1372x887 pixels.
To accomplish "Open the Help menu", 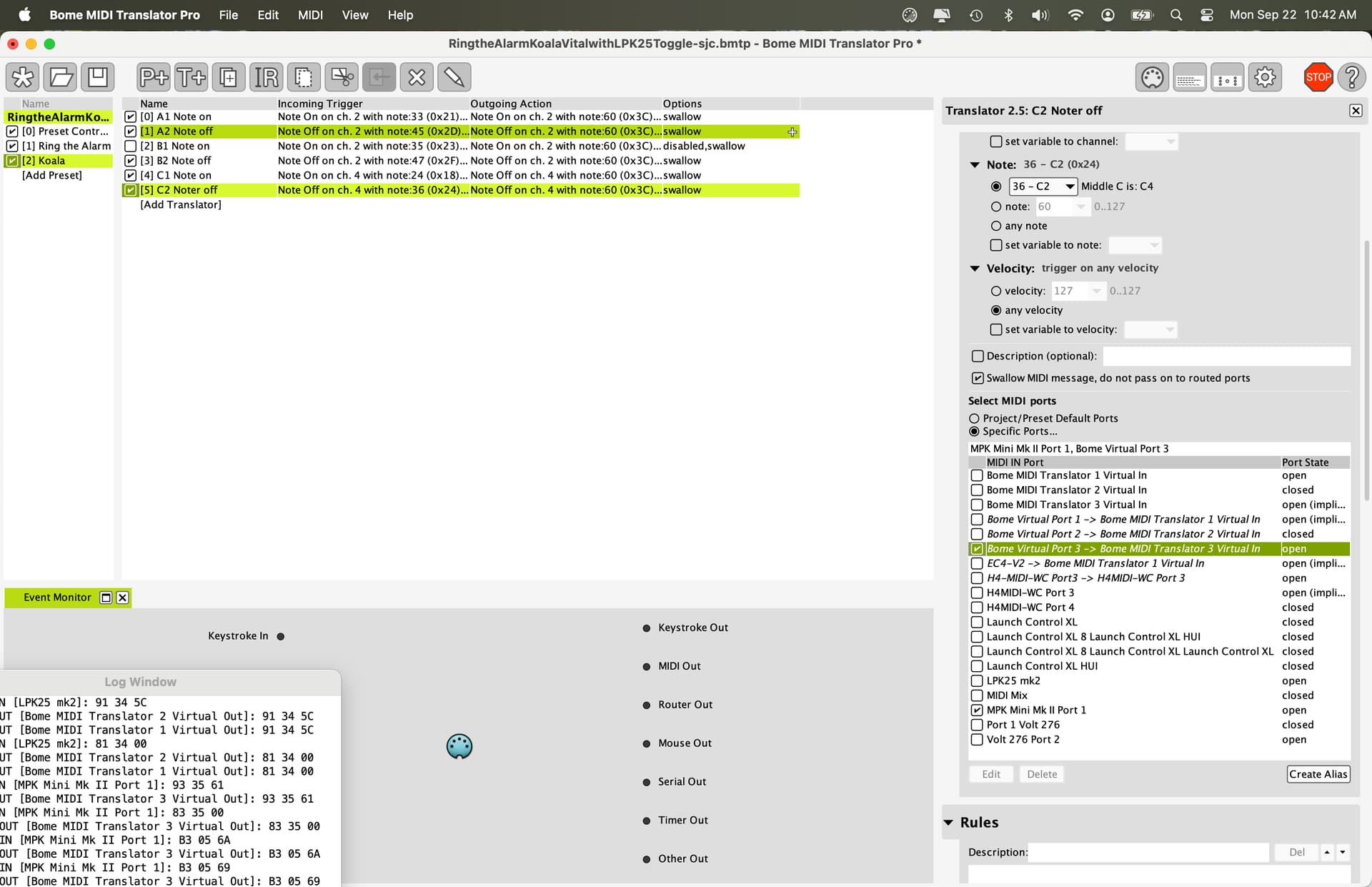I will pyautogui.click(x=400, y=15).
